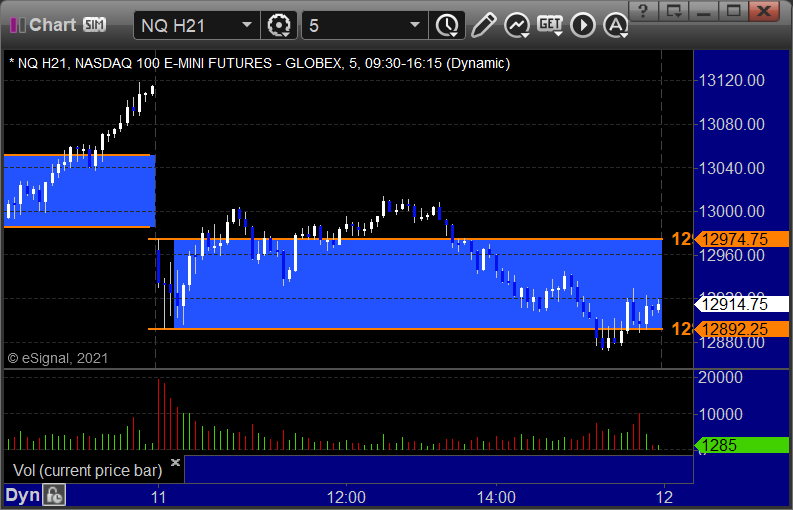The image size is (793, 510).
Task: Click the 12914.75 current price label
Action: [742, 305]
